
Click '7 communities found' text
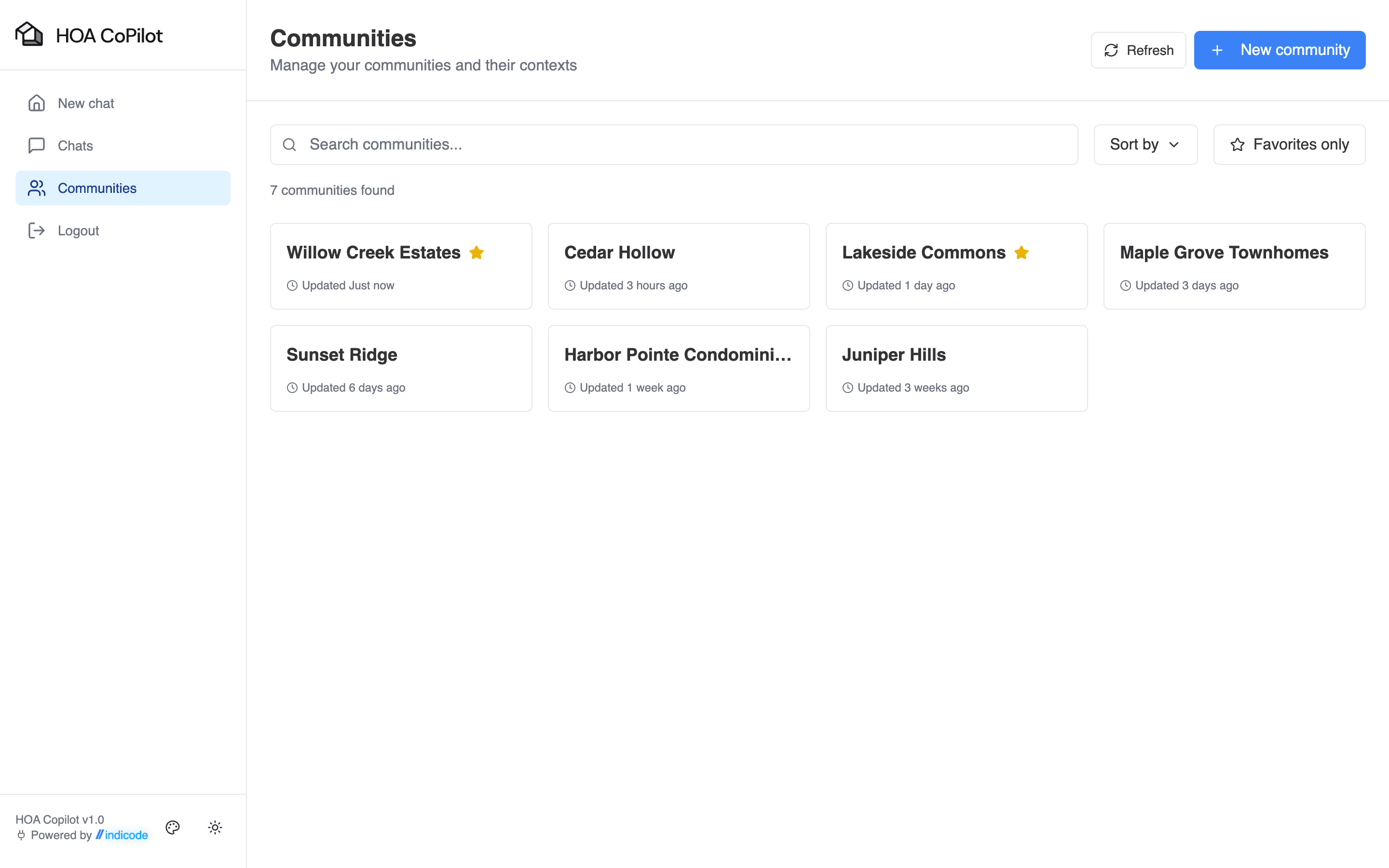click(x=332, y=190)
